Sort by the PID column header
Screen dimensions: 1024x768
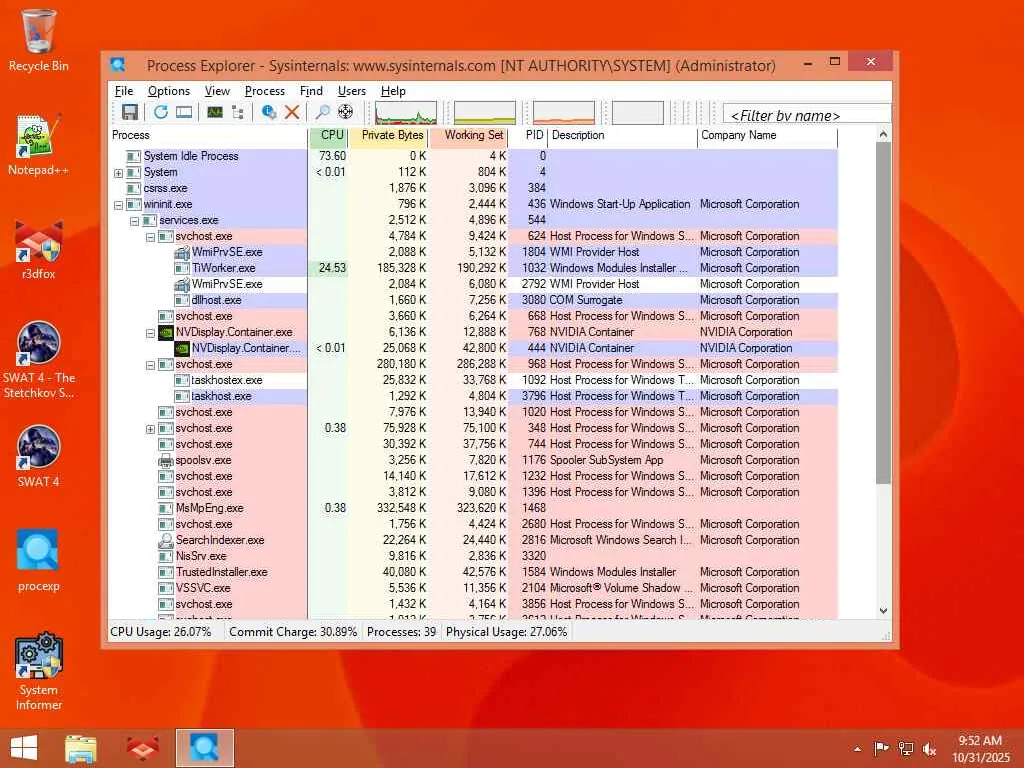point(528,135)
